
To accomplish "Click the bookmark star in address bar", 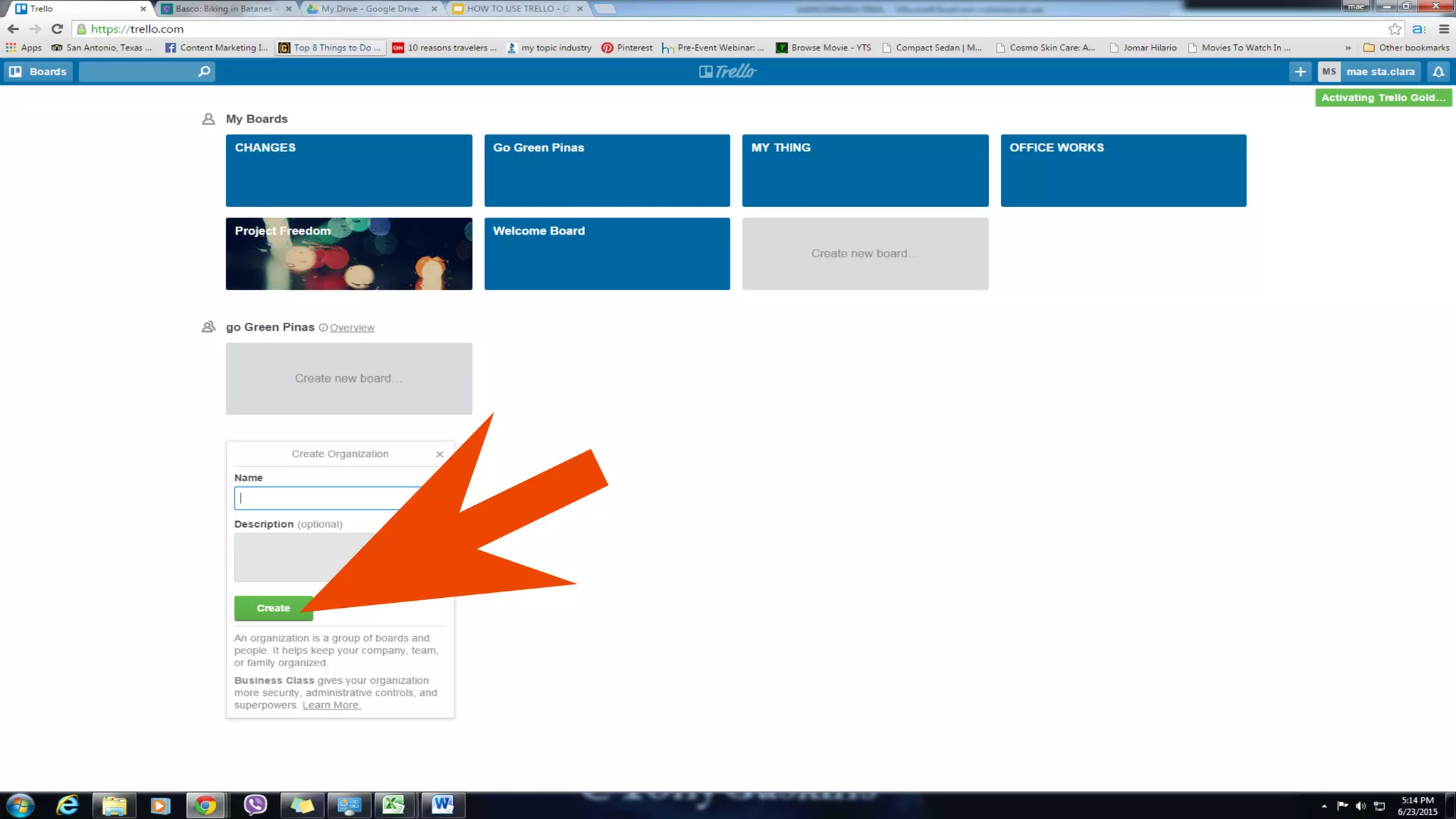I will click(x=1395, y=29).
